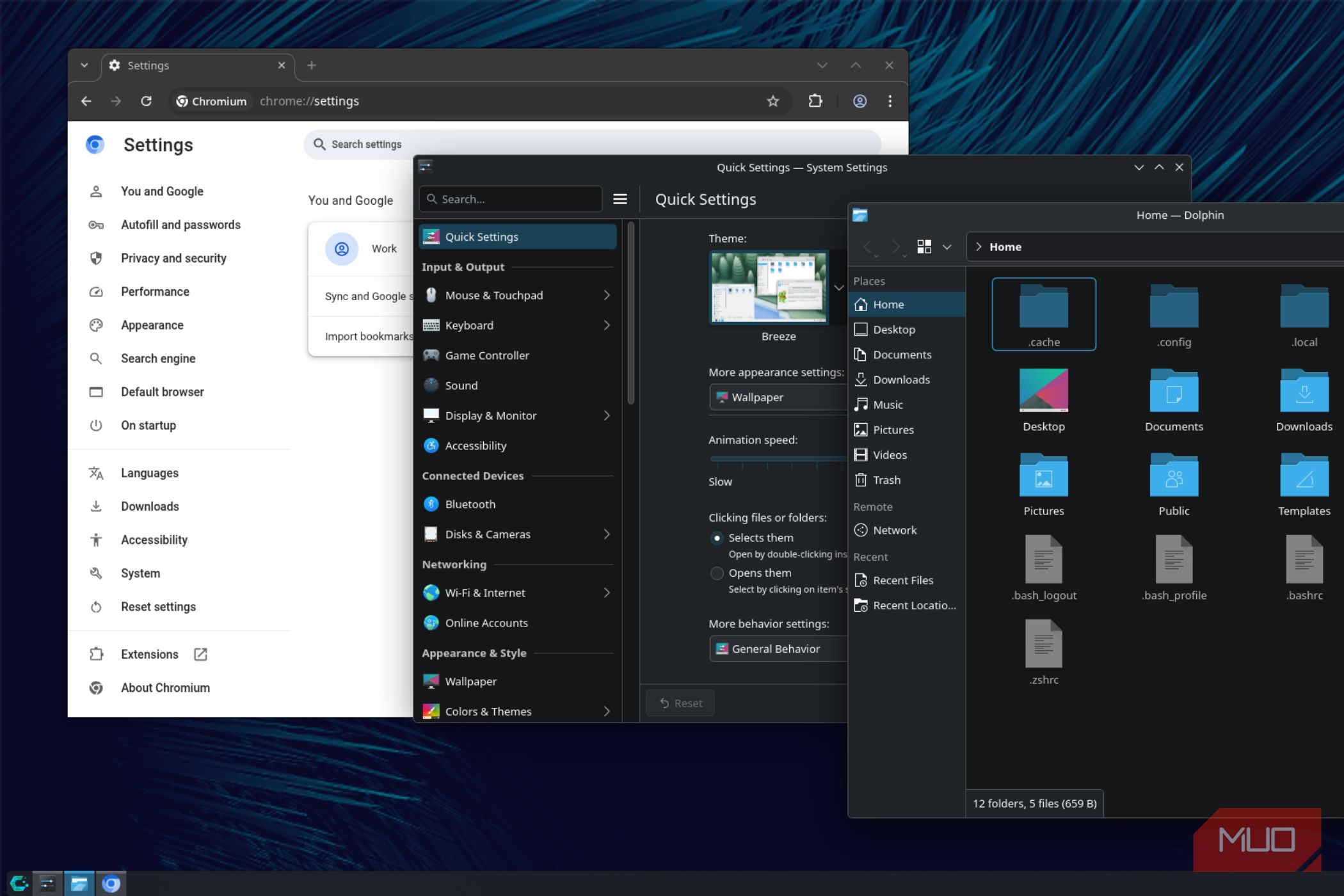
Task: Activate Dolphin from the taskbar
Action: point(79,884)
